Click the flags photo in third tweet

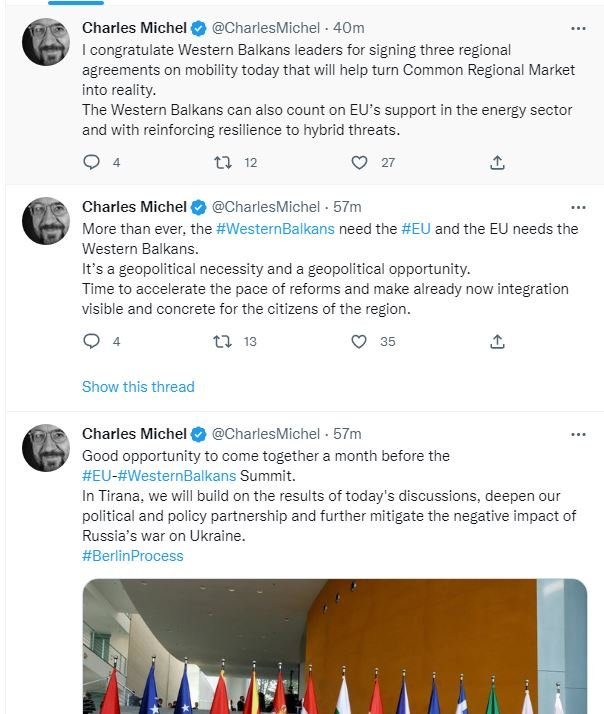pos(334,646)
